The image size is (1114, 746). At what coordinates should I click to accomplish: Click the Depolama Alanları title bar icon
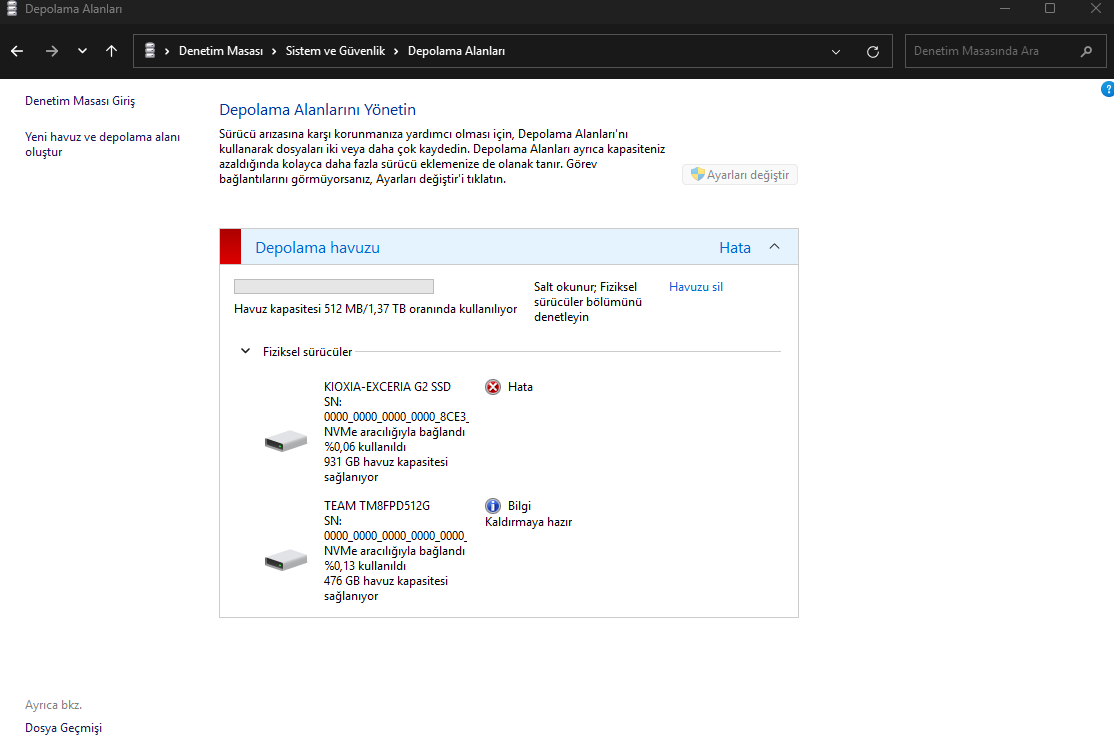(11, 9)
